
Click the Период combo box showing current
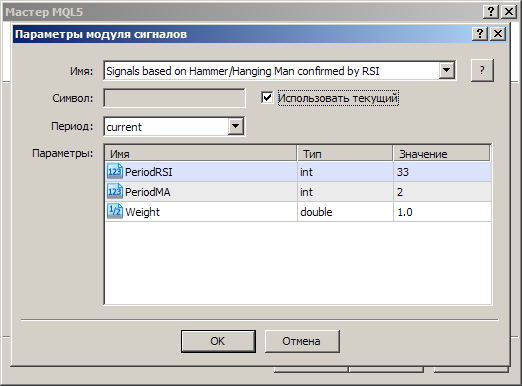click(x=174, y=127)
